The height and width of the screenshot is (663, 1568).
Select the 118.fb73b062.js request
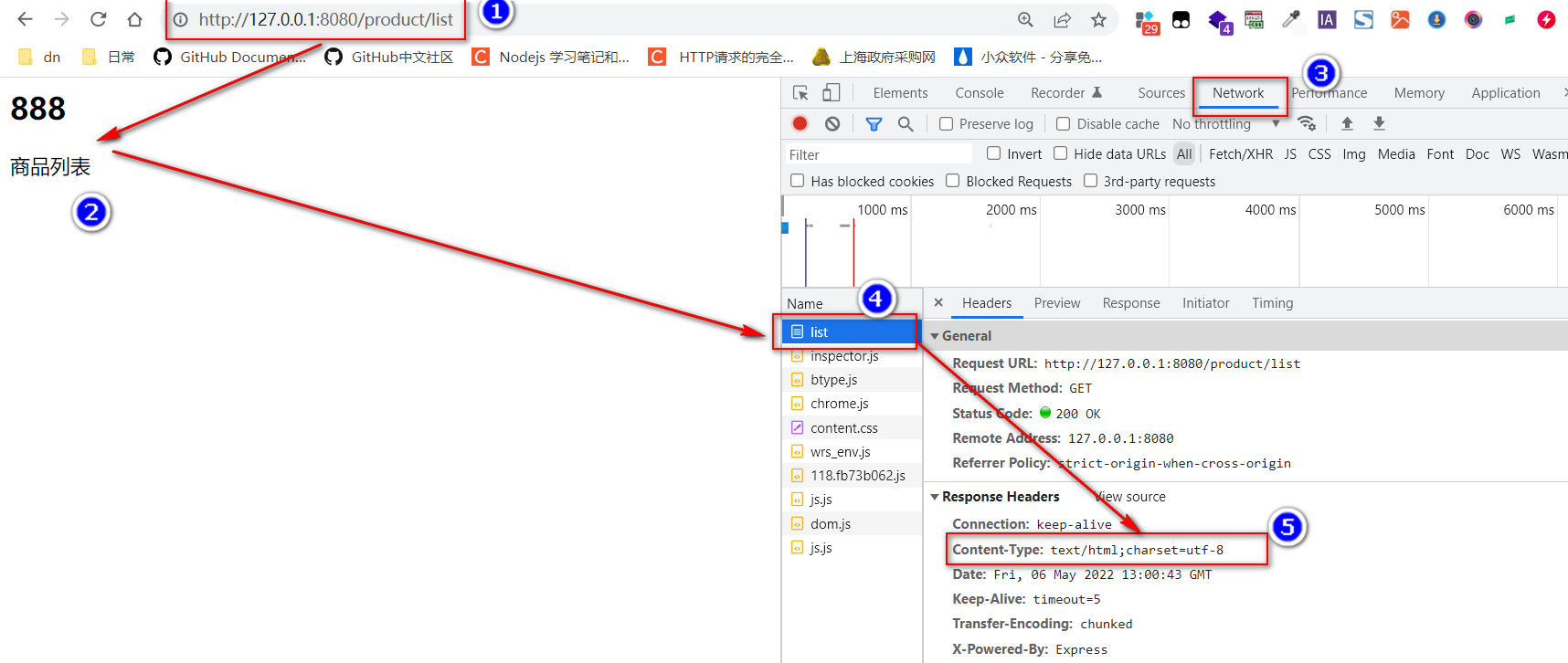tap(852, 476)
